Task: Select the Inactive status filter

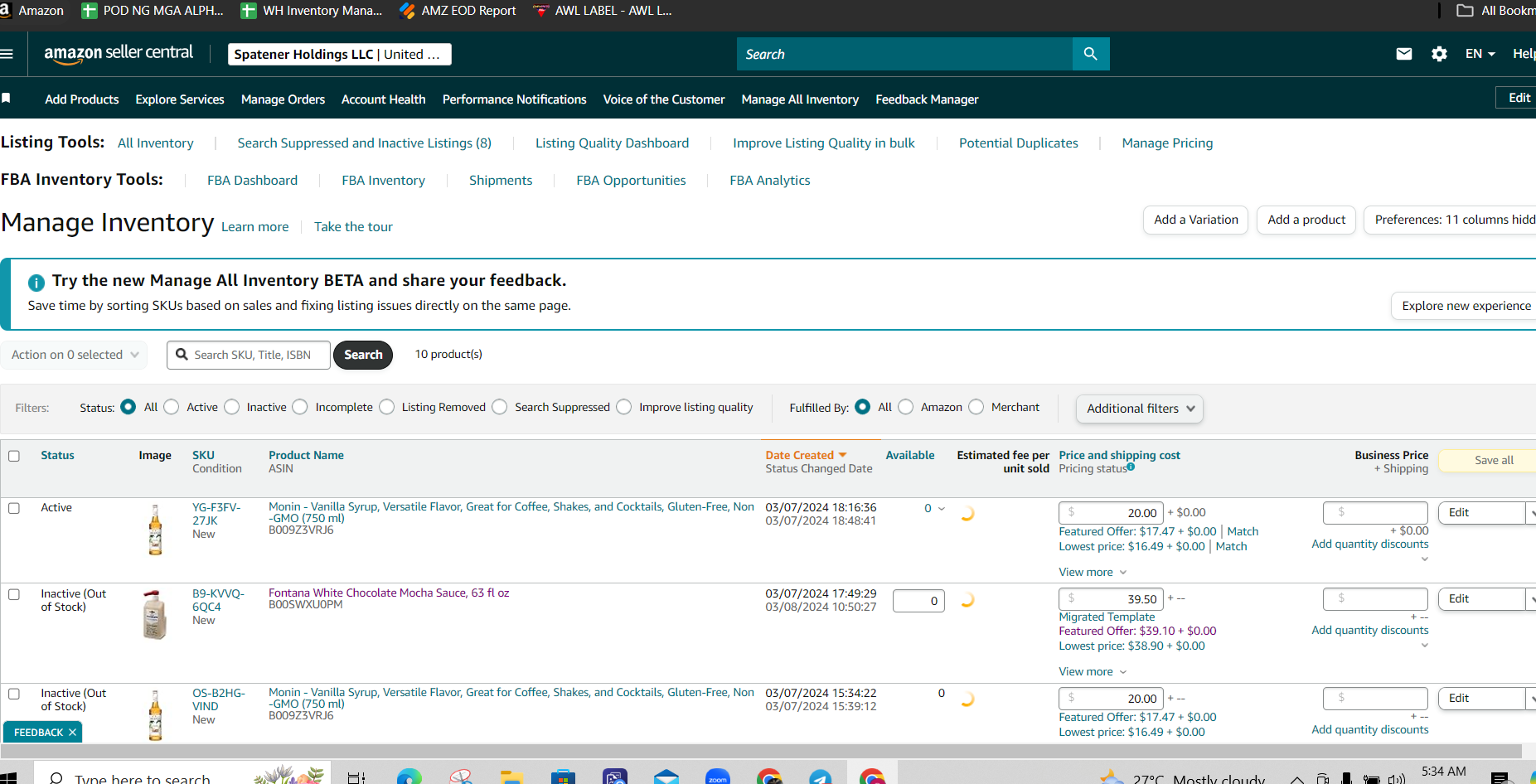Action: (232, 407)
